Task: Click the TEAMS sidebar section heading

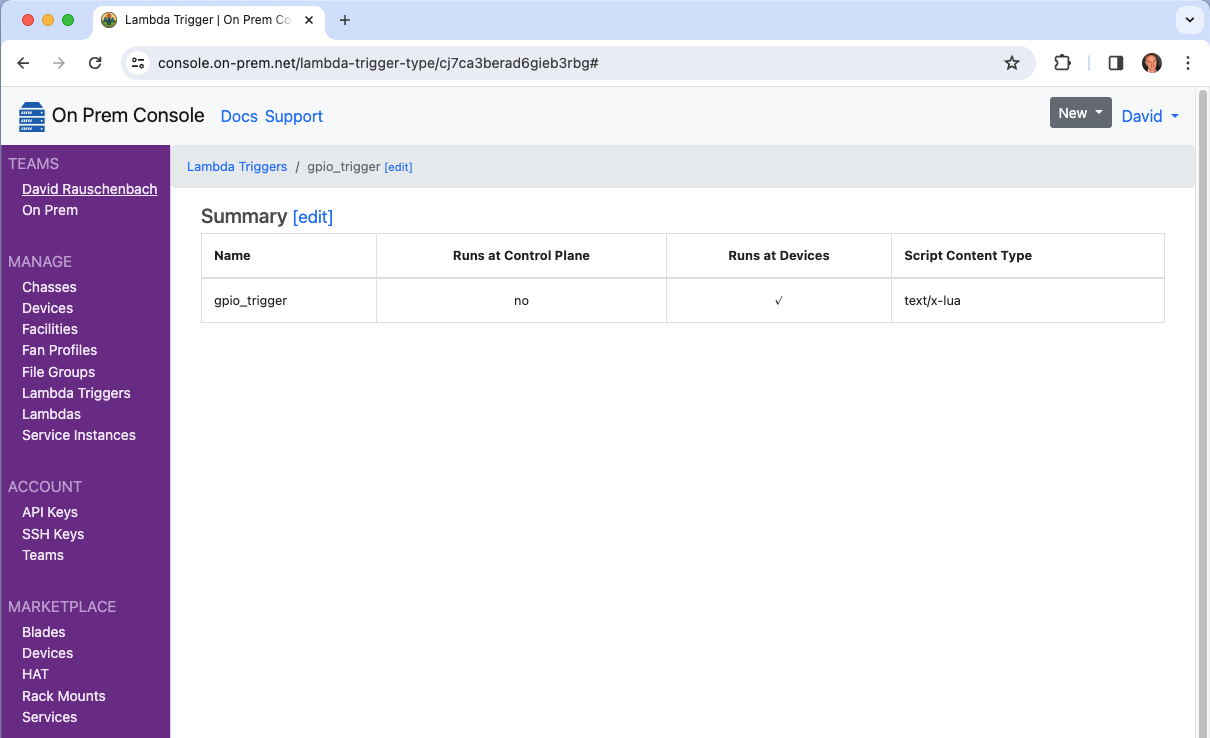Action: [33, 164]
